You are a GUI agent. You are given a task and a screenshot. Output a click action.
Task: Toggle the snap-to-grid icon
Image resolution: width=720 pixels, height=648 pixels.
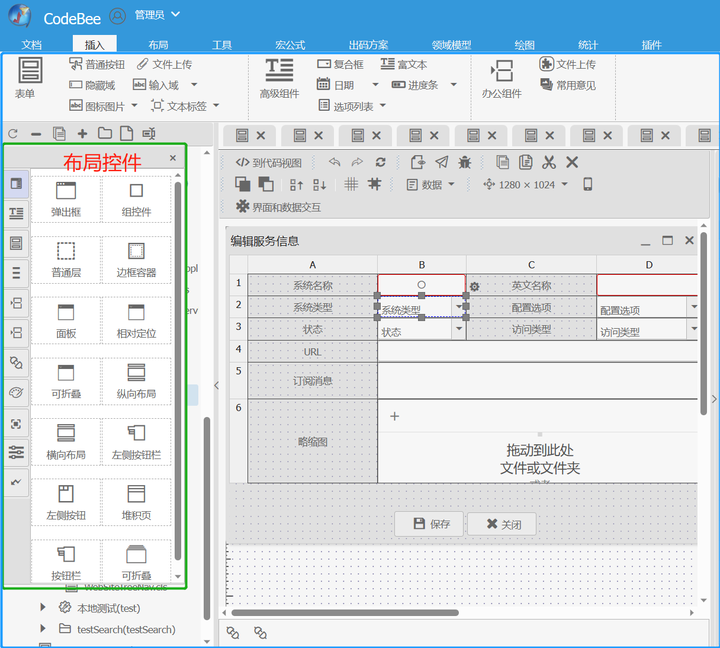click(374, 184)
